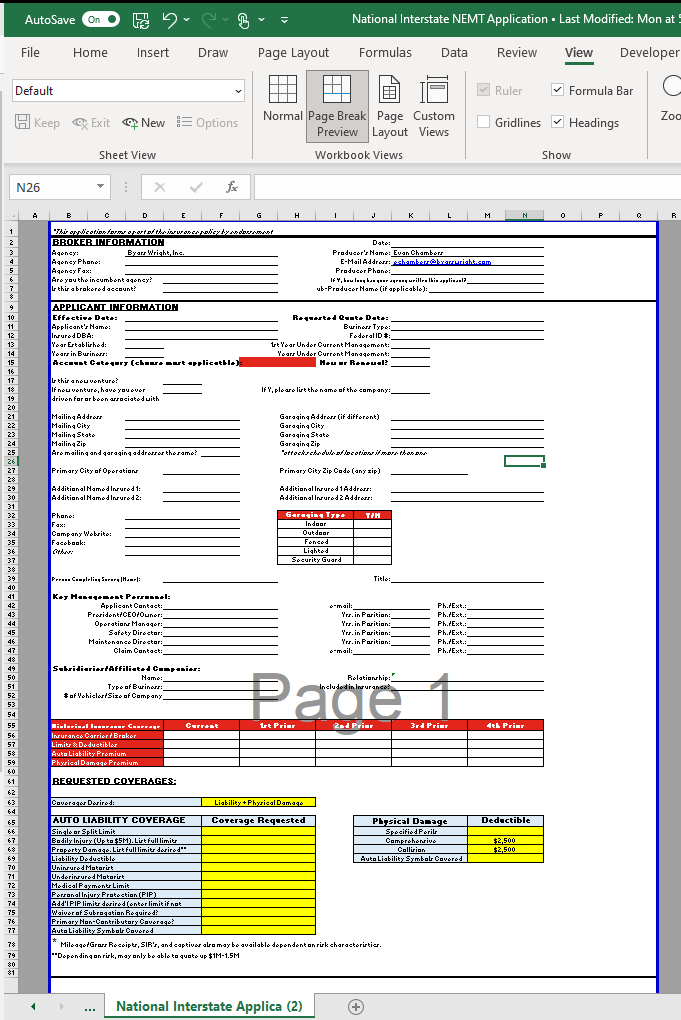The width and height of the screenshot is (681, 1020).
Task: Toggle the Ruler checkbox
Action: point(483,90)
